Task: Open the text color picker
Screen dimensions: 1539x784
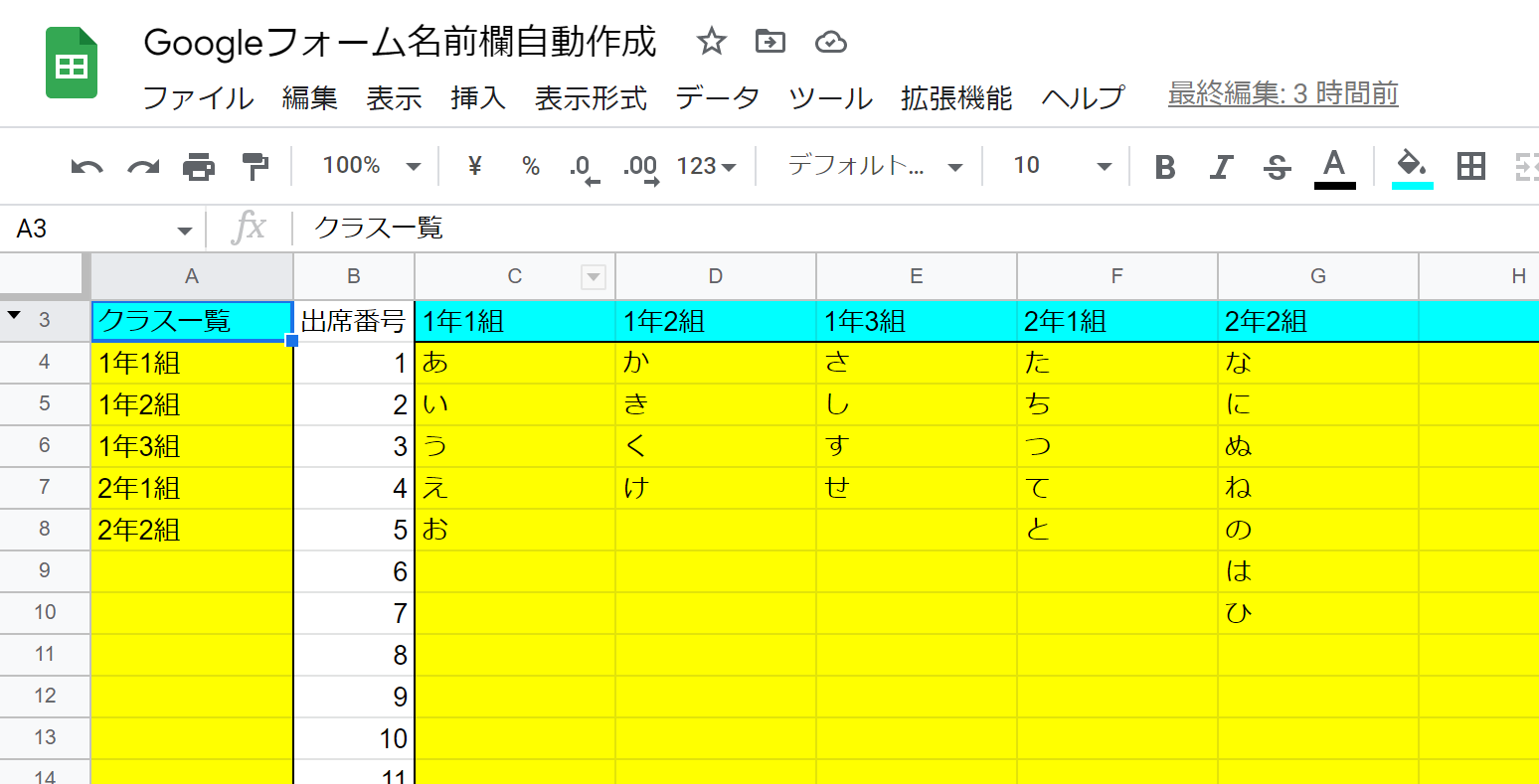Action: click(1334, 167)
